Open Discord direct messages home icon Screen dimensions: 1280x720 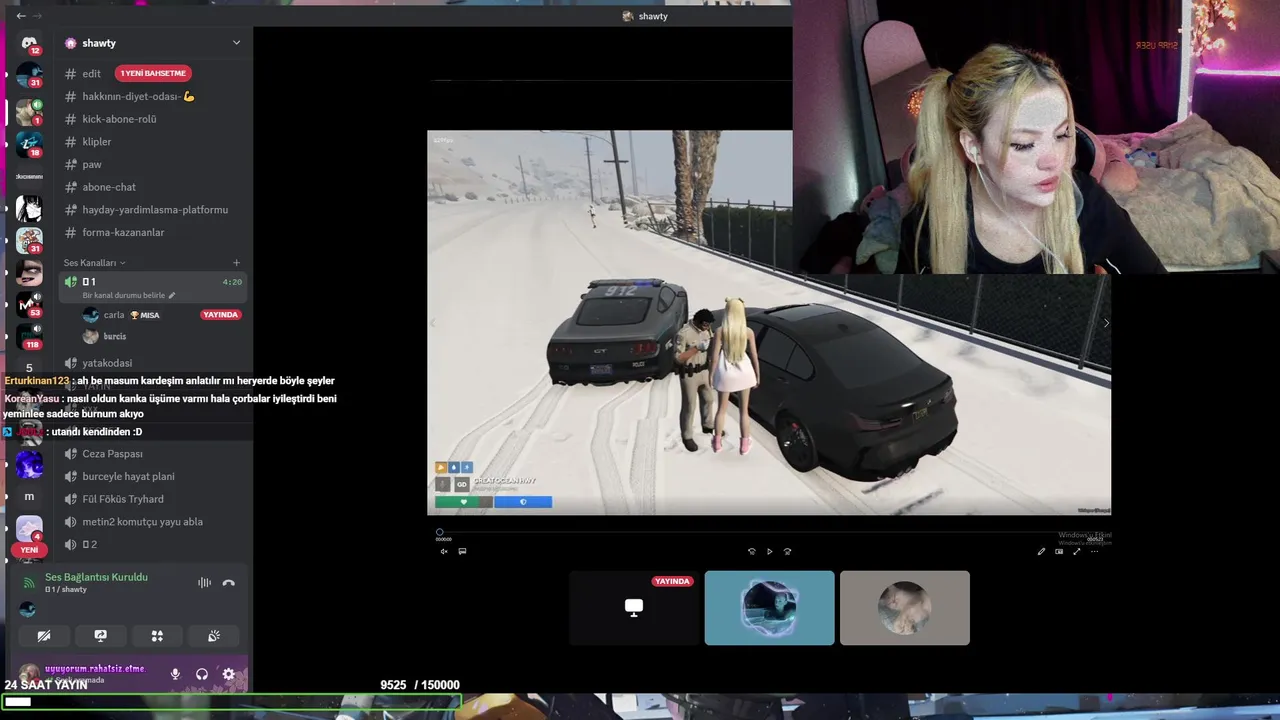tap(29, 43)
